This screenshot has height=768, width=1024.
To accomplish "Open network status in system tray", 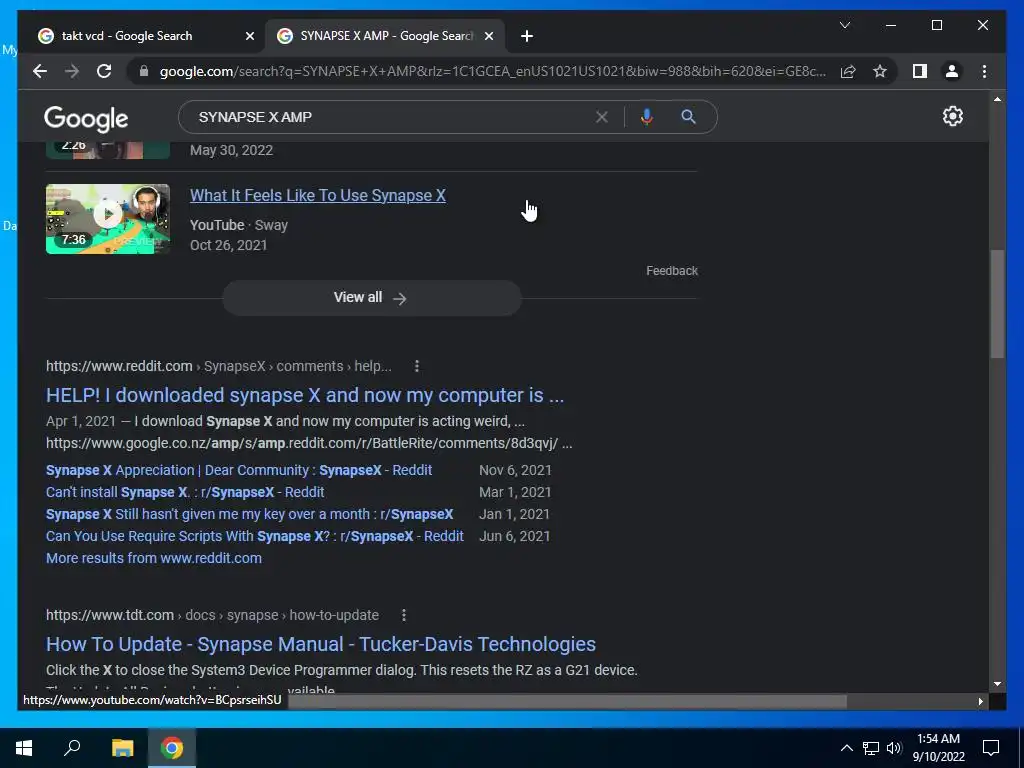I will (871, 748).
